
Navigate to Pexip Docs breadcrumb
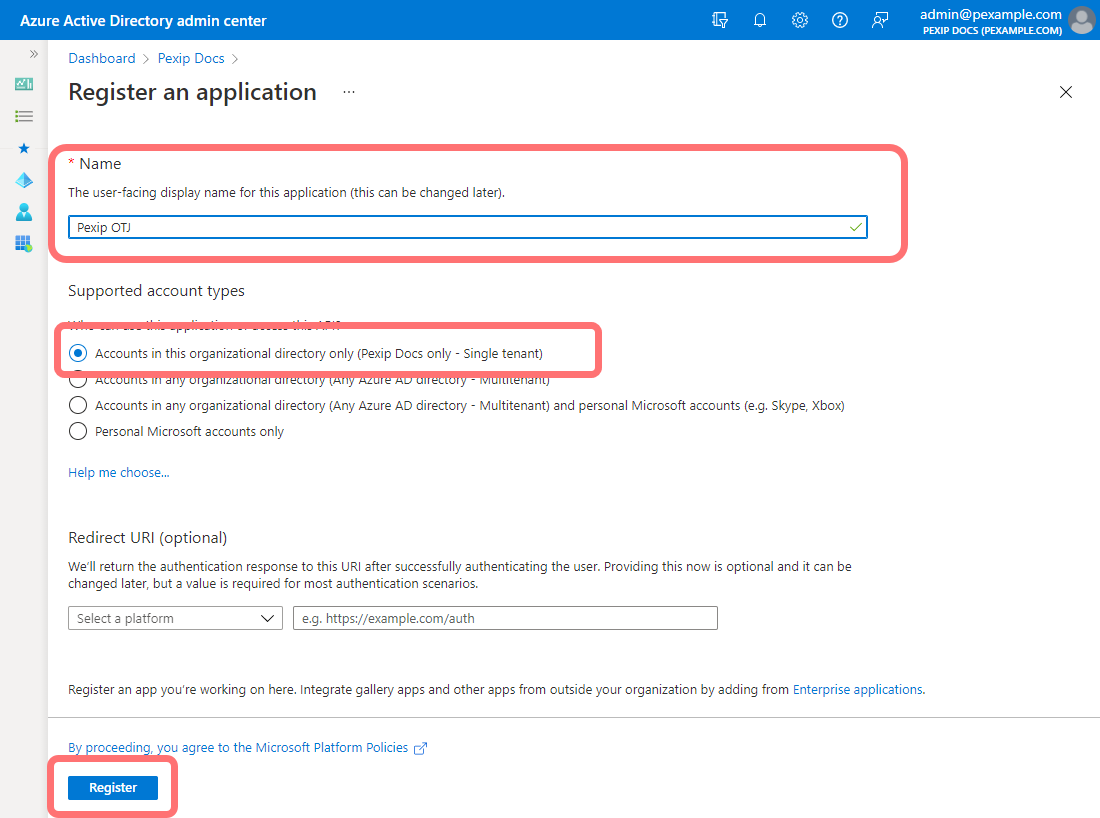[x=191, y=59]
